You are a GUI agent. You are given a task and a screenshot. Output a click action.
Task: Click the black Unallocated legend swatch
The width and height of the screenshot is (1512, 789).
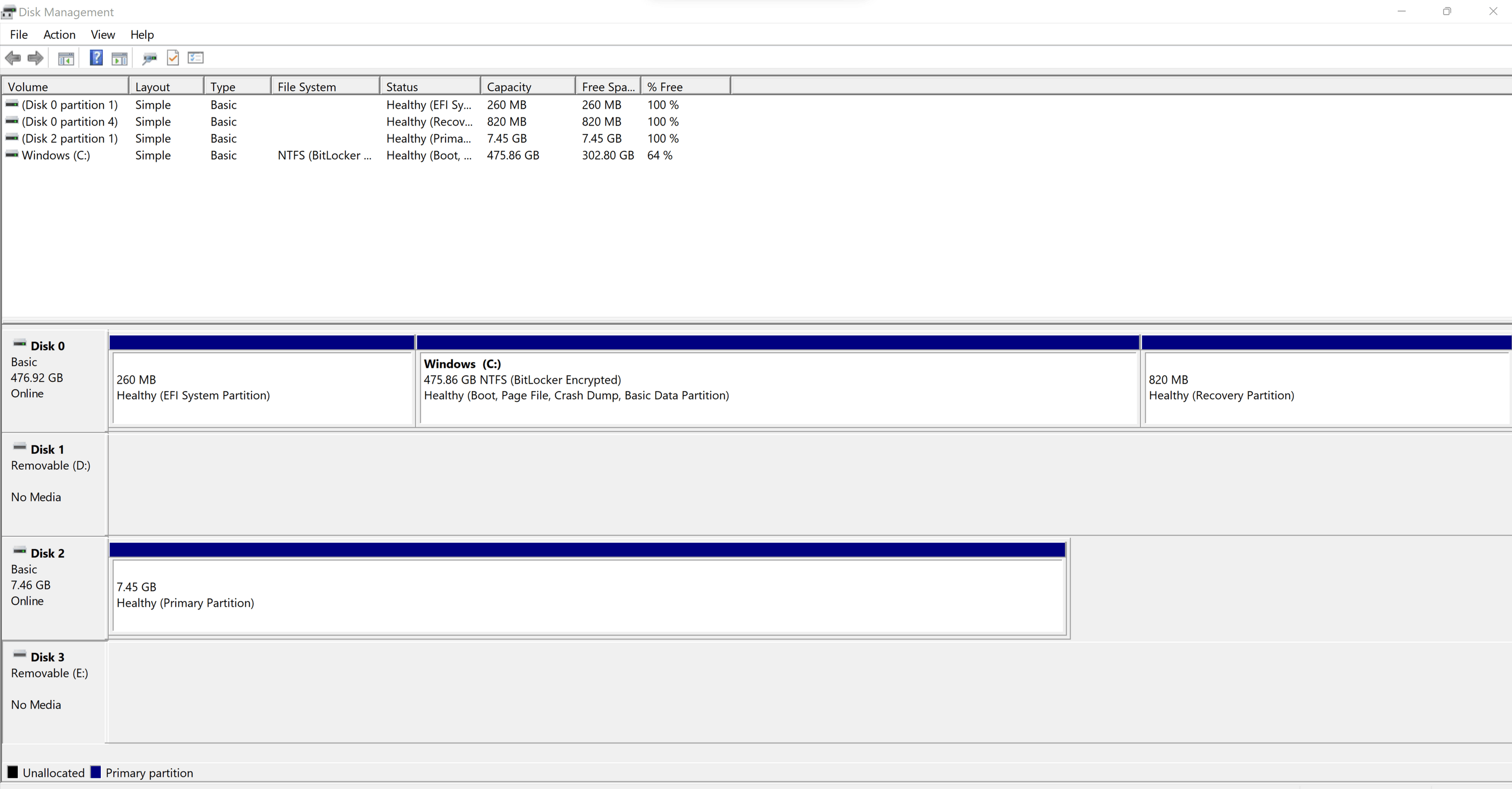12,772
